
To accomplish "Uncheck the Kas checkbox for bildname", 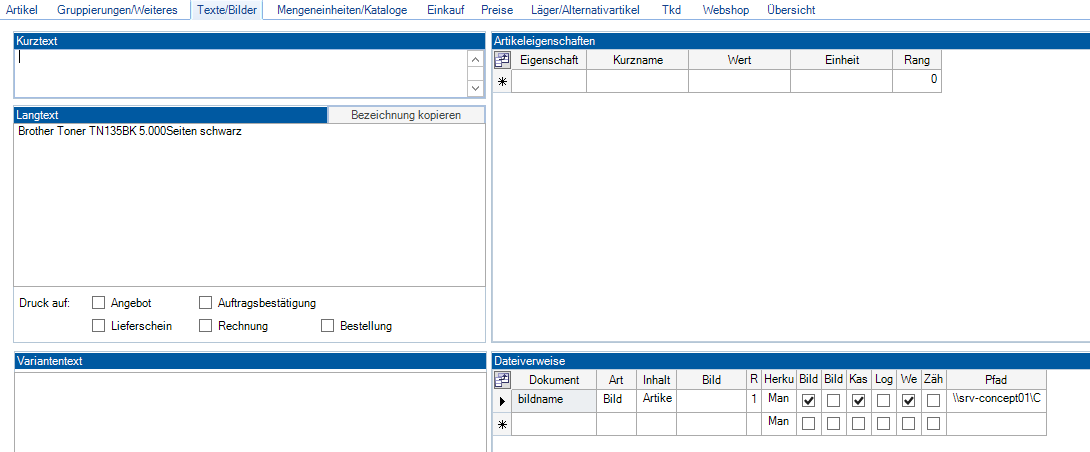I will point(858,400).
